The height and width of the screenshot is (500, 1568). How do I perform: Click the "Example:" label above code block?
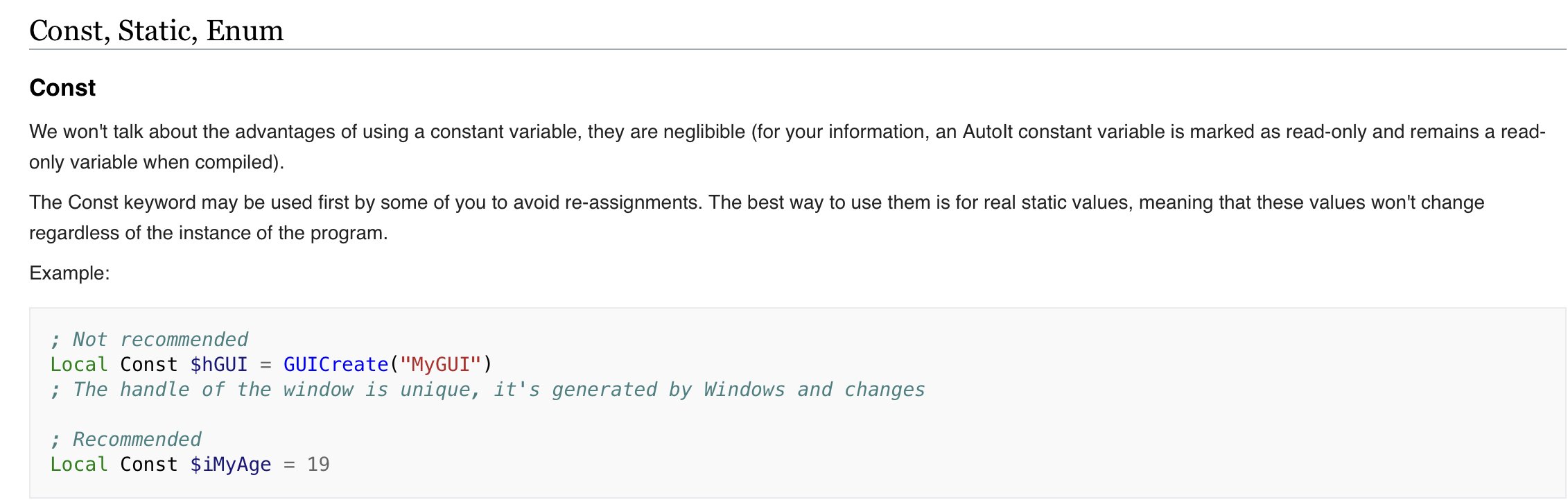[x=69, y=273]
